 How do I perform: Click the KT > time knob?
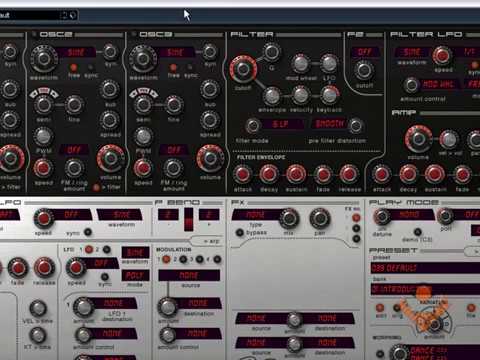38,335
